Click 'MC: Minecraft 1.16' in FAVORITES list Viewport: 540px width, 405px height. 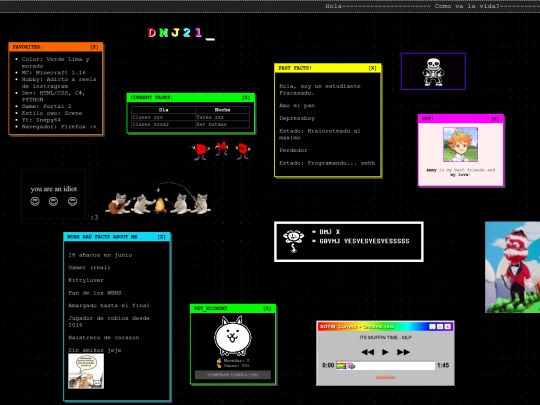(x=53, y=73)
